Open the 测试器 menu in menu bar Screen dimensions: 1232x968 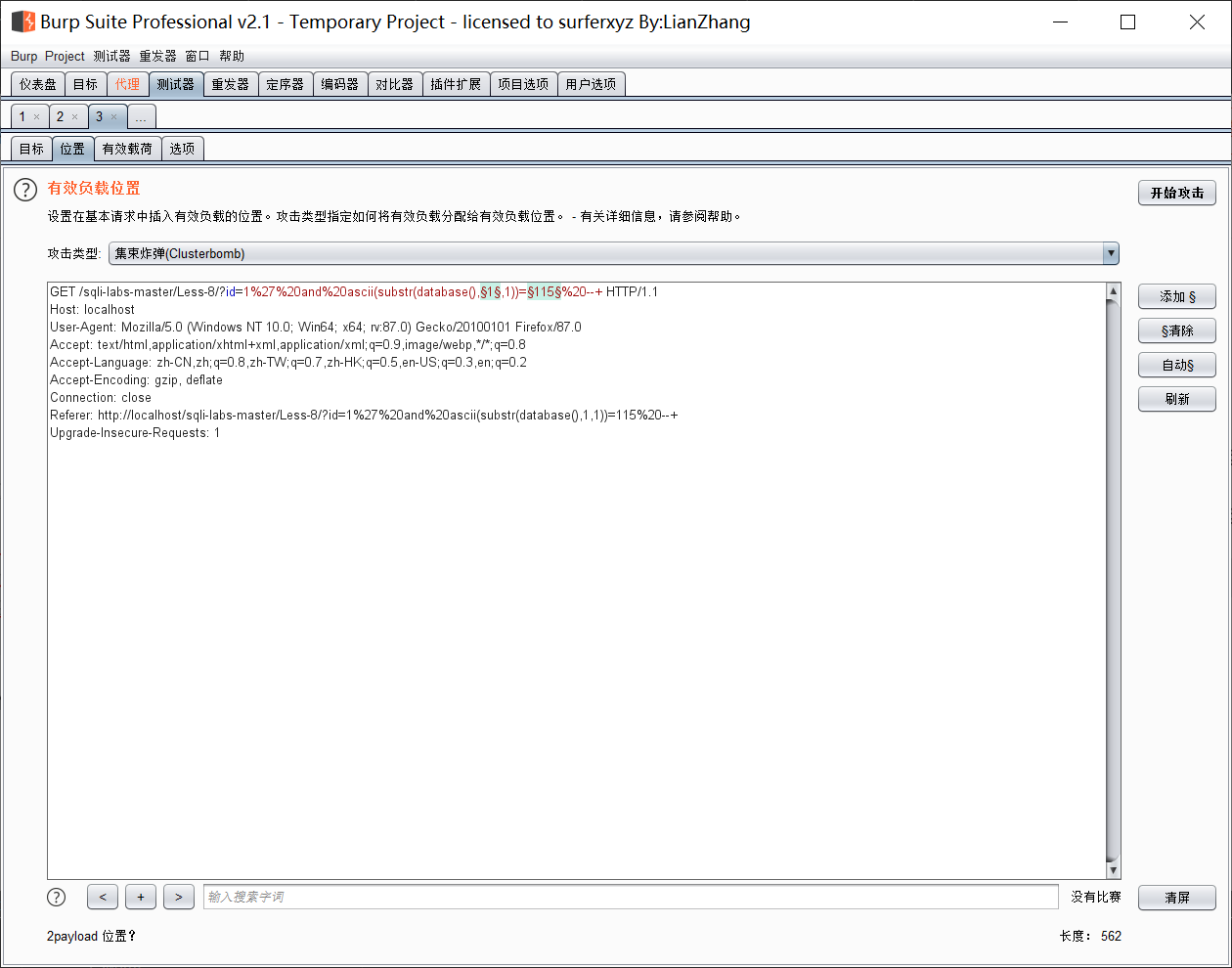pyautogui.click(x=111, y=56)
